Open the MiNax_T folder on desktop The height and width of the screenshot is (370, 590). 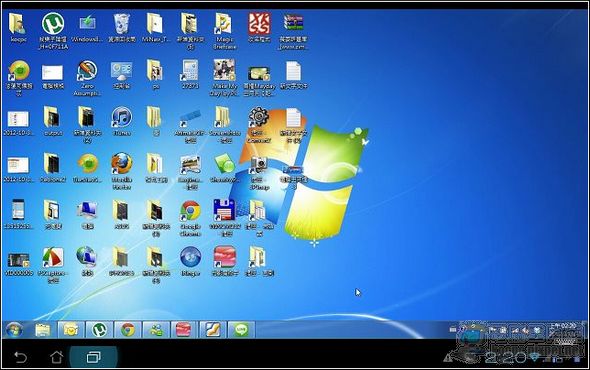155,24
